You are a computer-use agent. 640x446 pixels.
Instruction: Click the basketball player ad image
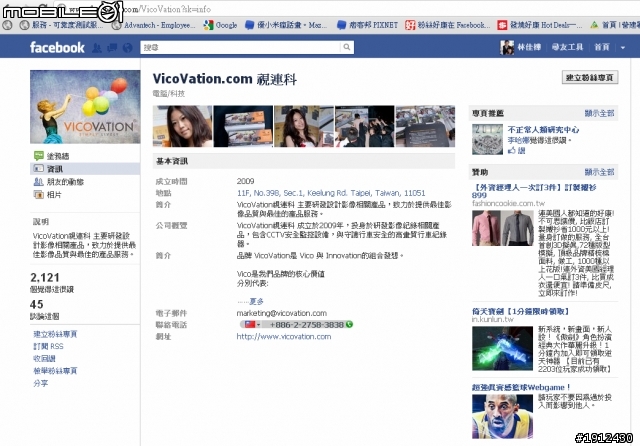click(x=502, y=416)
